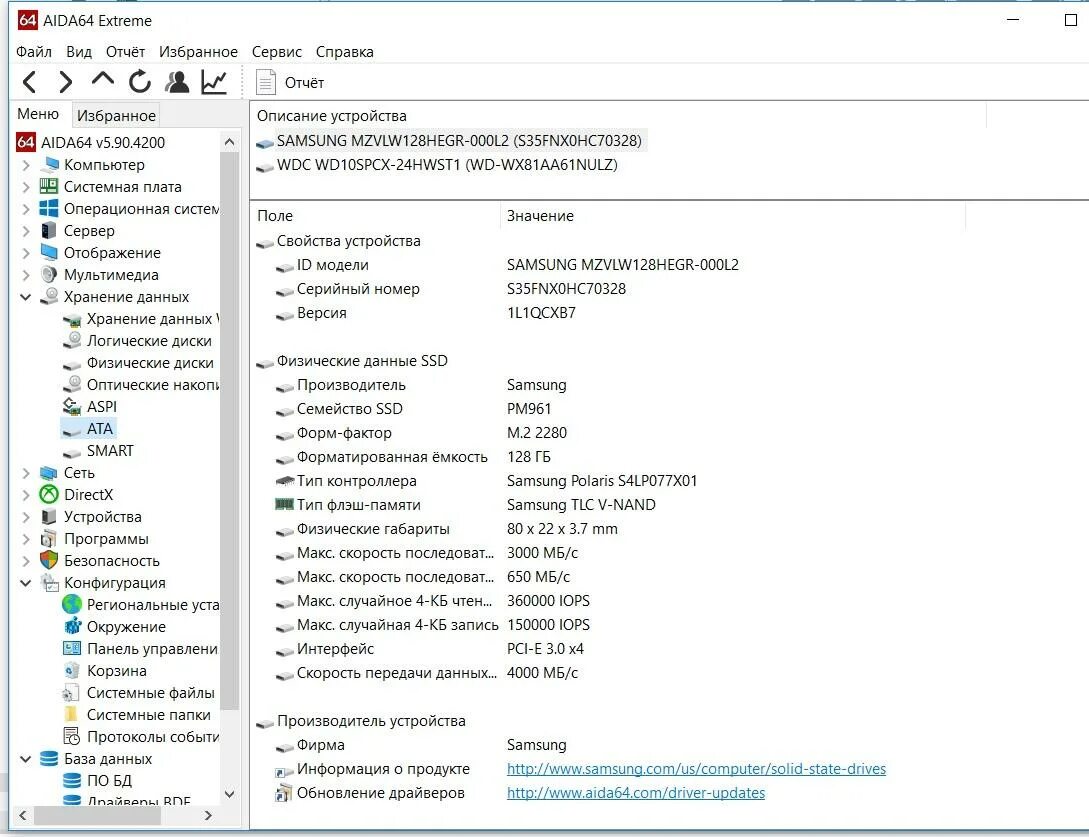Open the Сервис menu
This screenshot has width=1089, height=837.
[276, 52]
